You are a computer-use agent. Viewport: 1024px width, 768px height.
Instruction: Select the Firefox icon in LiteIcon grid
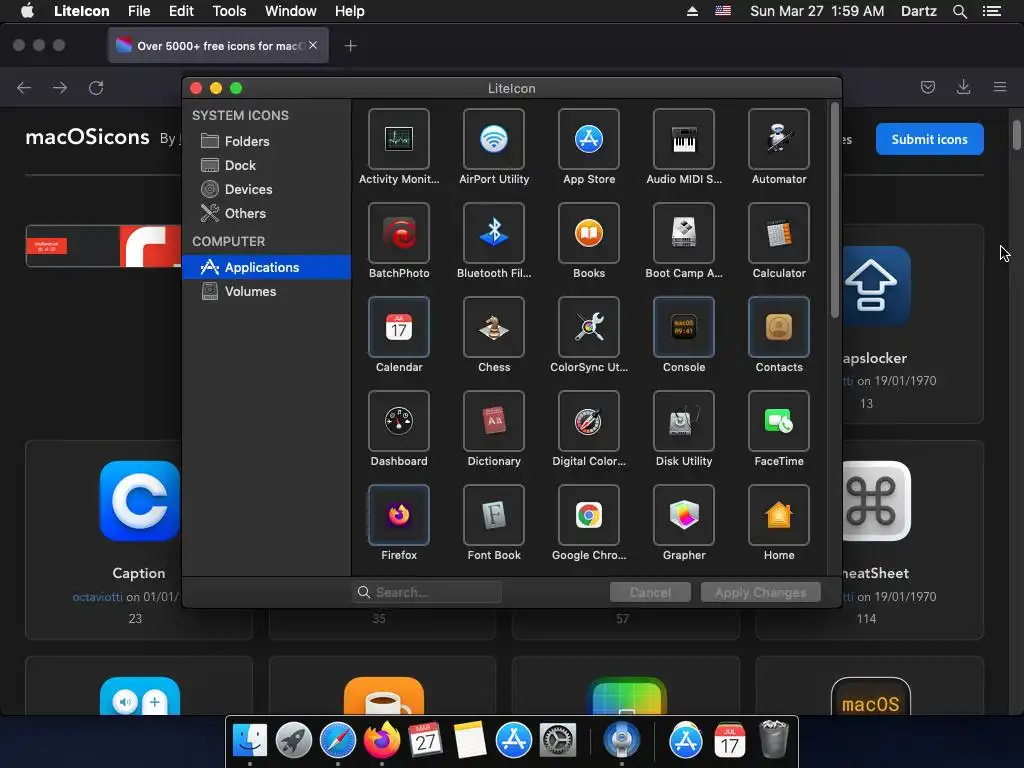click(x=398, y=515)
